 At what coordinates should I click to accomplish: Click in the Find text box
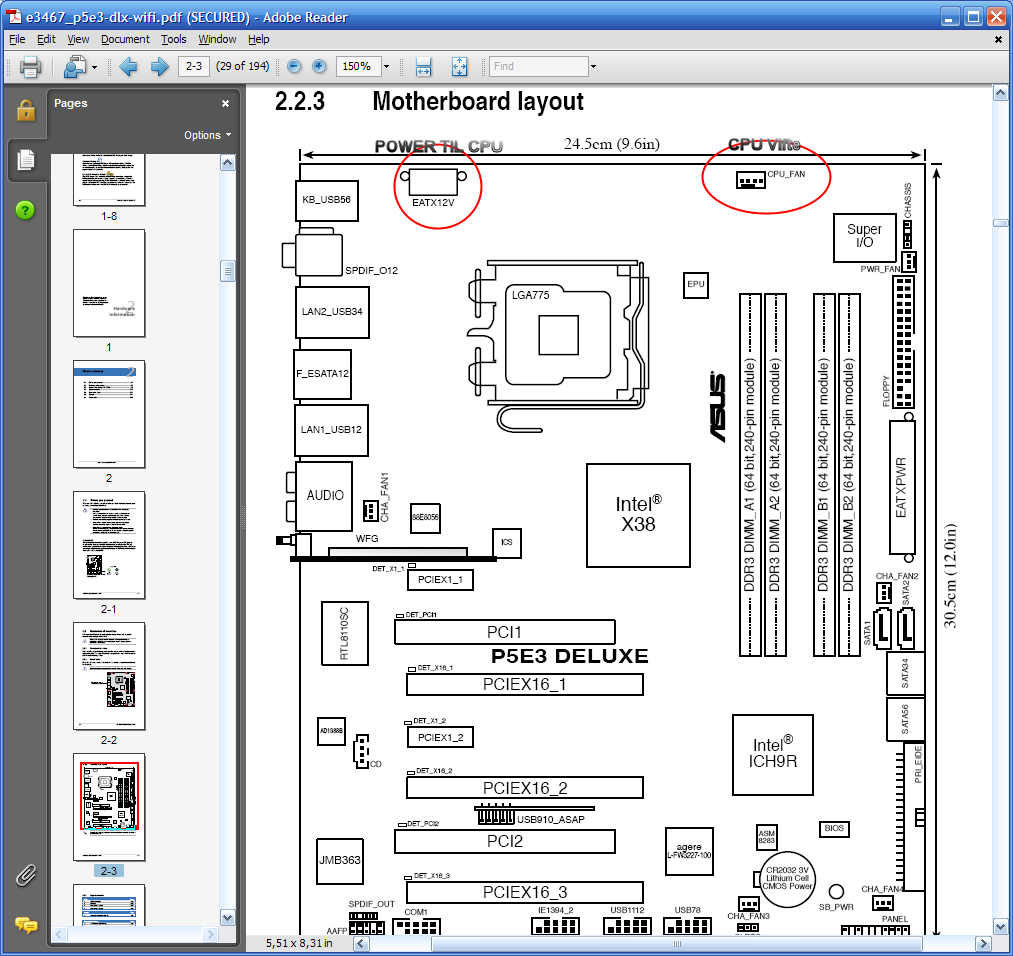(x=538, y=66)
